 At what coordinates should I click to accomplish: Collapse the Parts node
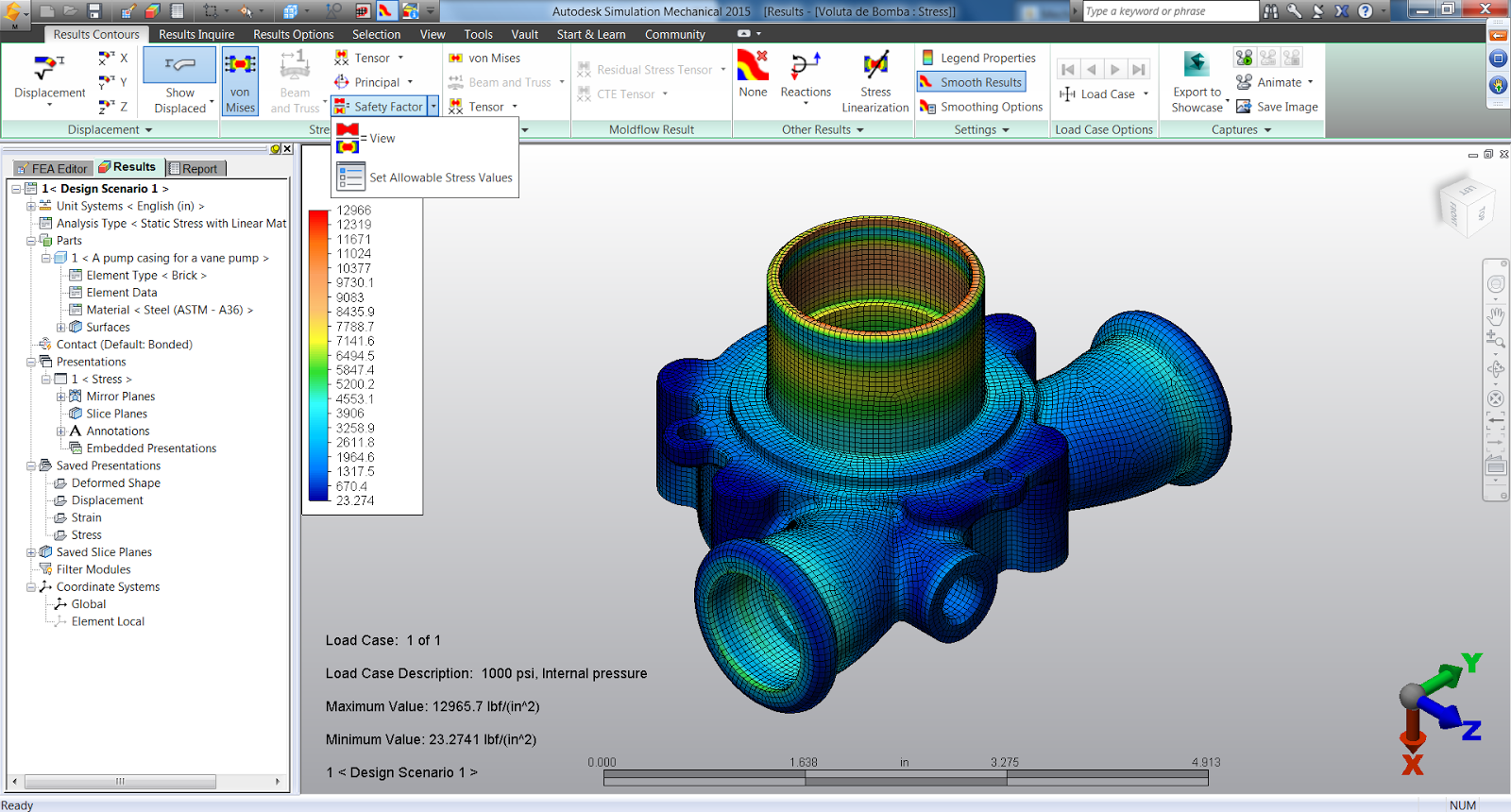tap(31, 241)
